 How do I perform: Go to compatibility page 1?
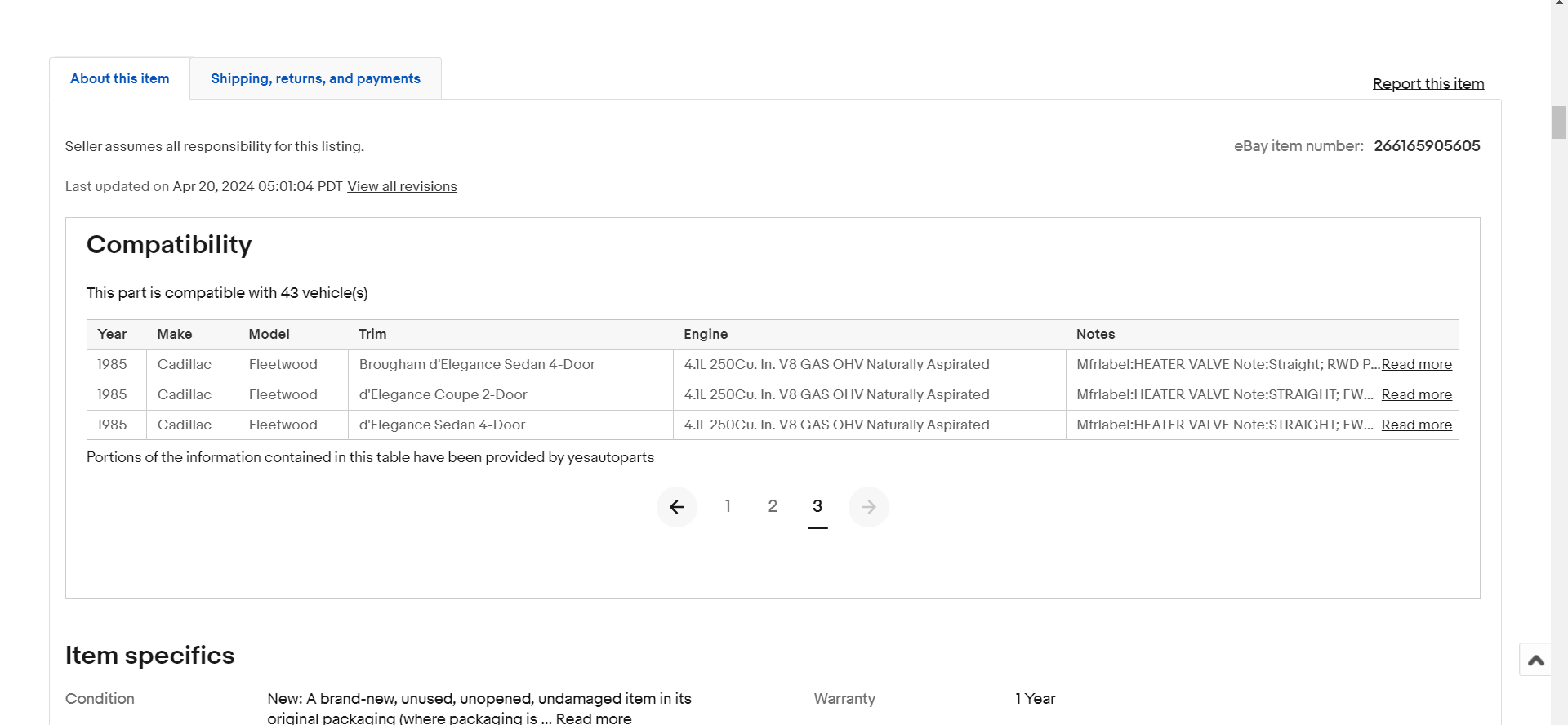pyautogui.click(x=728, y=506)
